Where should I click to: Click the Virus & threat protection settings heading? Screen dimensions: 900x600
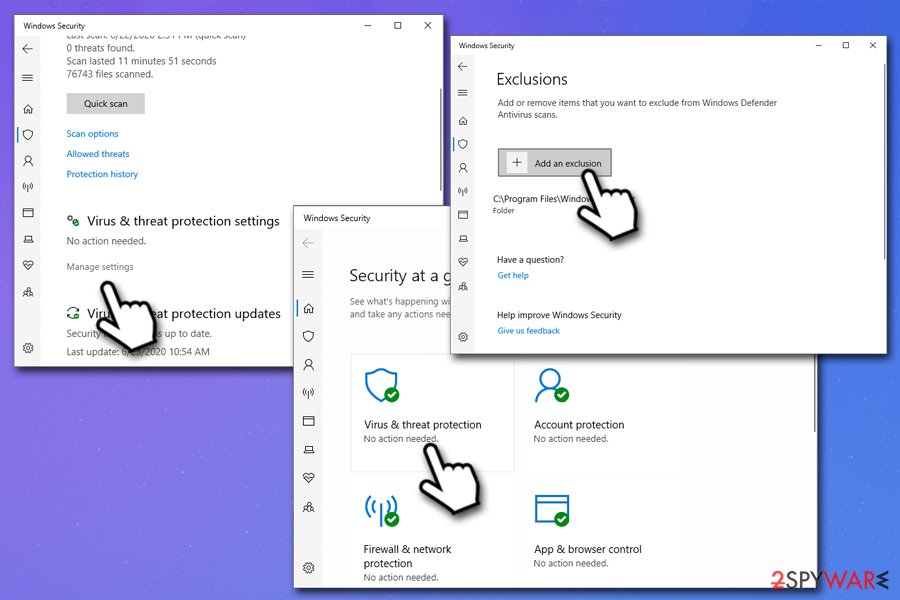point(183,221)
